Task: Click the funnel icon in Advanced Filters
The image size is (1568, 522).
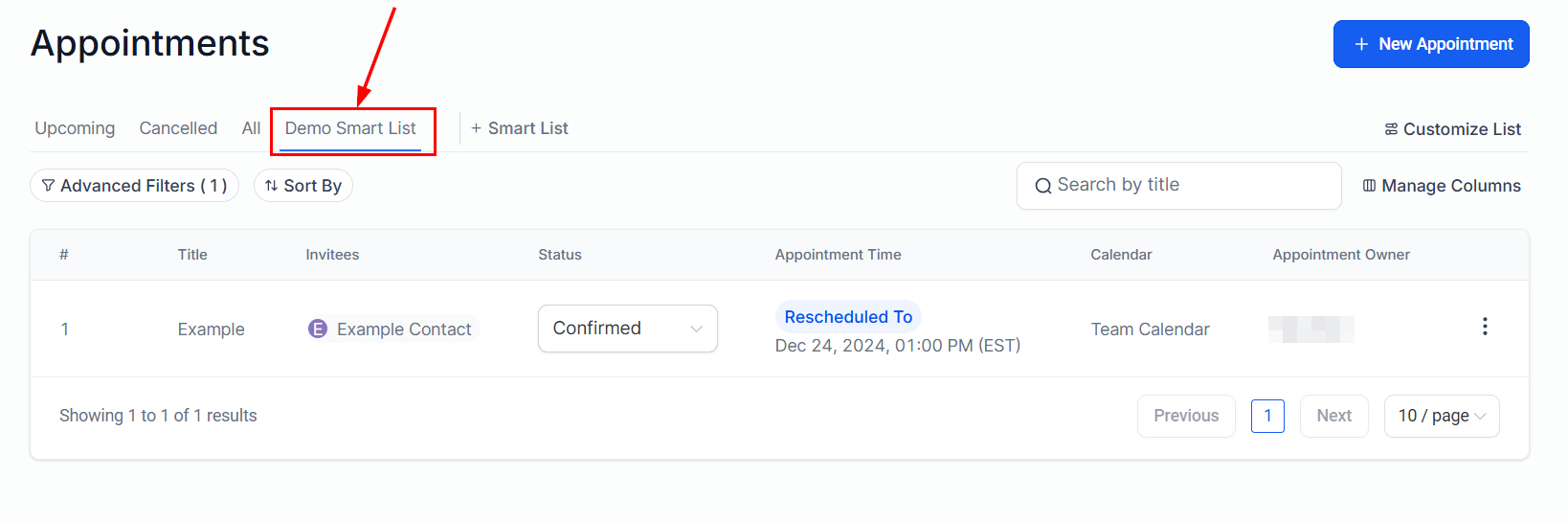Action: 48,186
